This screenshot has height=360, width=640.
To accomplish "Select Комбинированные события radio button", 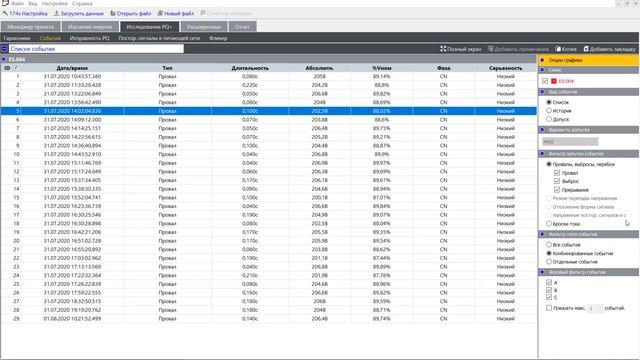I will pos(549,253).
